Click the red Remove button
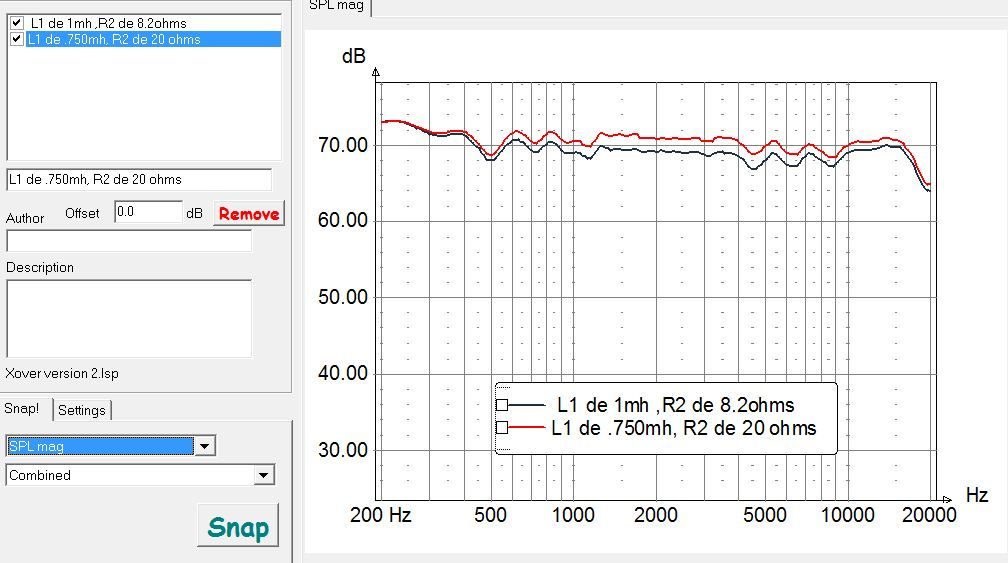The height and width of the screenshot is (563, 1008). click(249, 214)
